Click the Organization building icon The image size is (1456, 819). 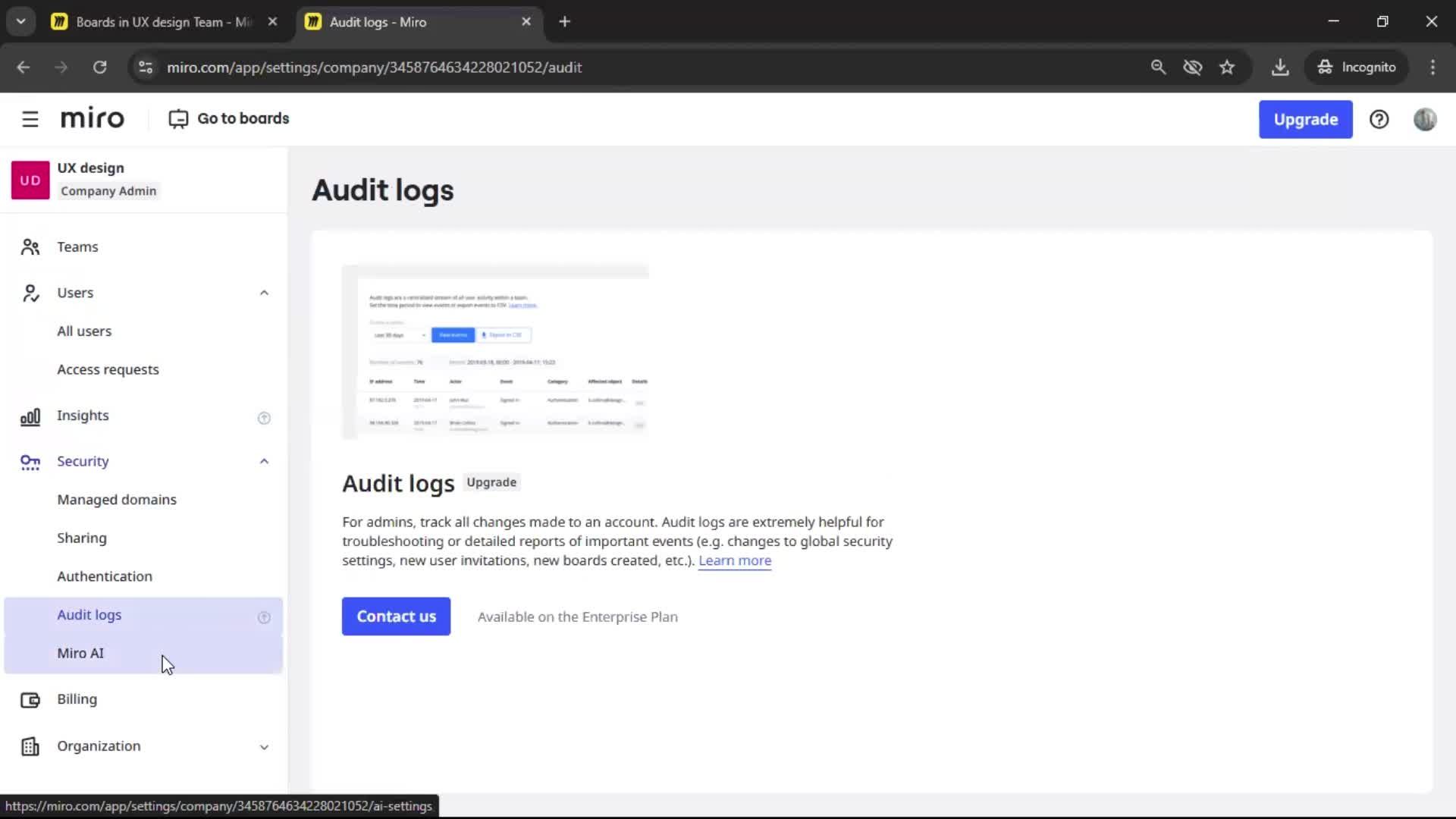coord(30,747)
